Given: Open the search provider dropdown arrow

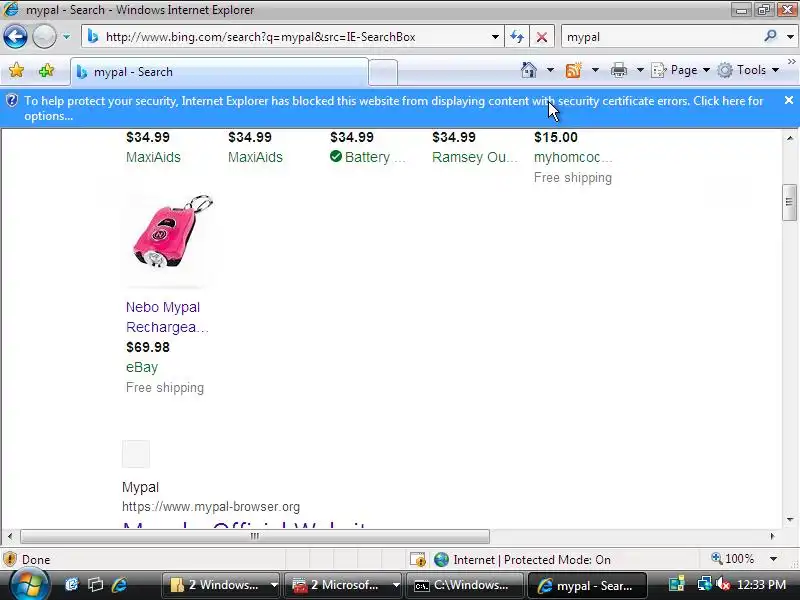Looking at the screenshot, I should [x=790, y=37].
